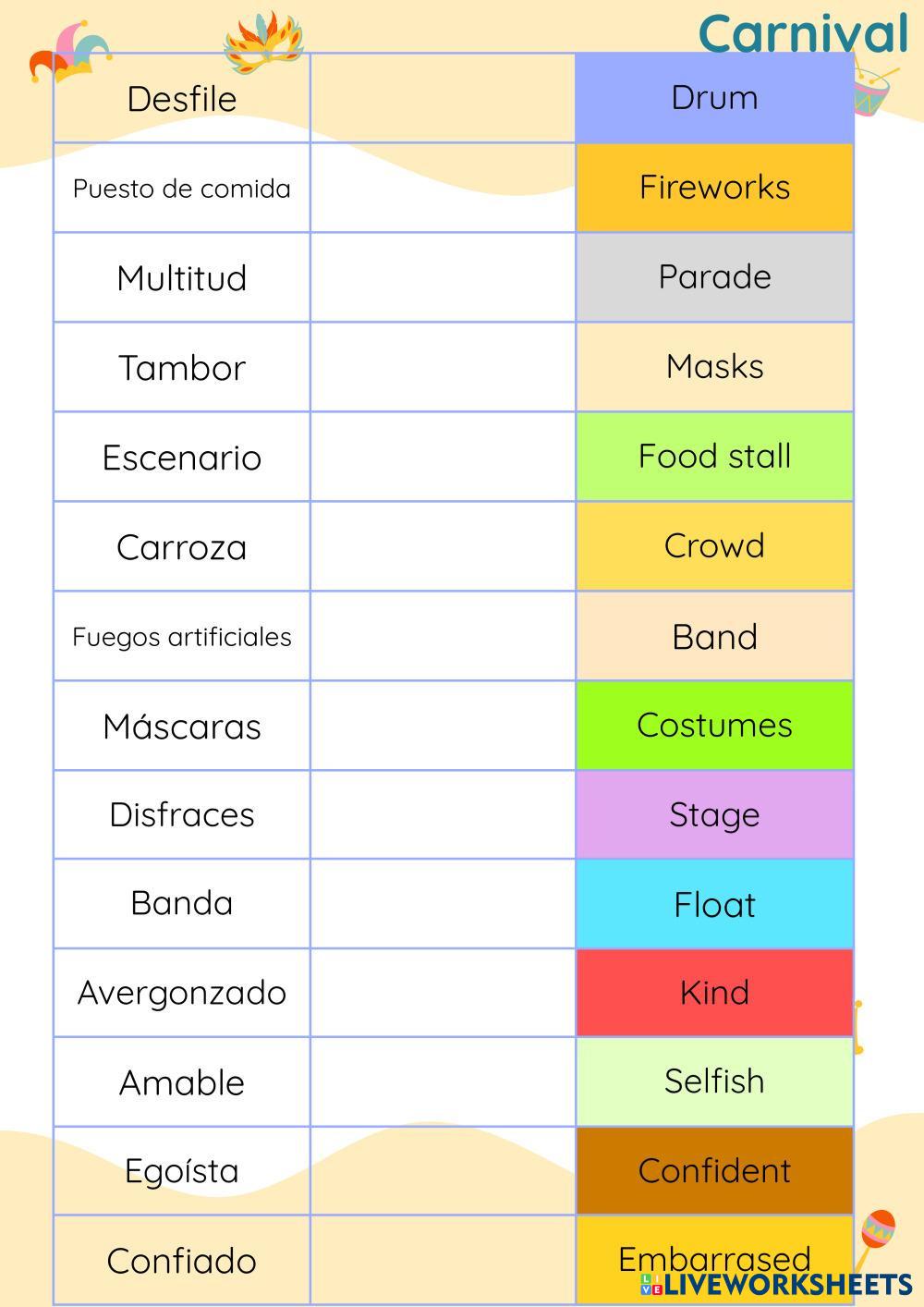Screen dimensions: 924x1307
Task: Select the cyan Float tile
Action: (714, 904)
